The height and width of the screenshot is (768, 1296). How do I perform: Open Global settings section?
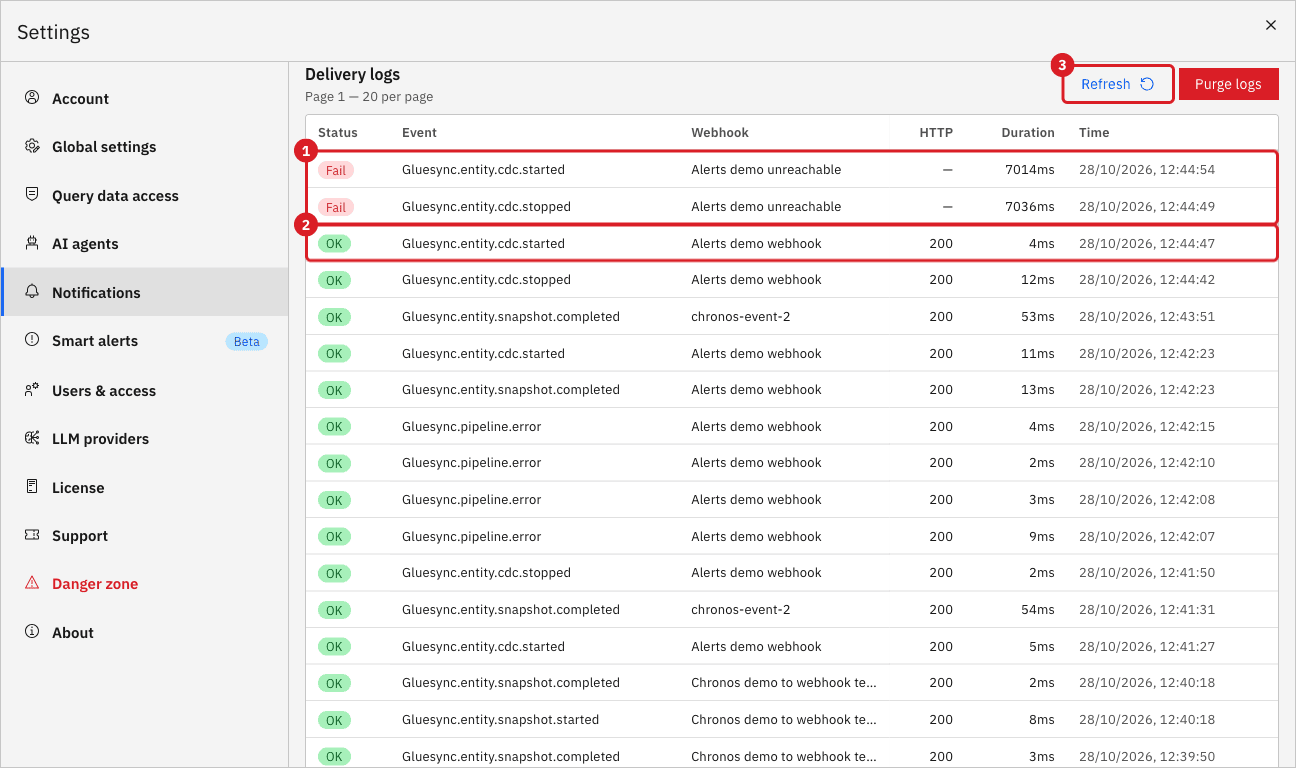(x=145, y=147)
